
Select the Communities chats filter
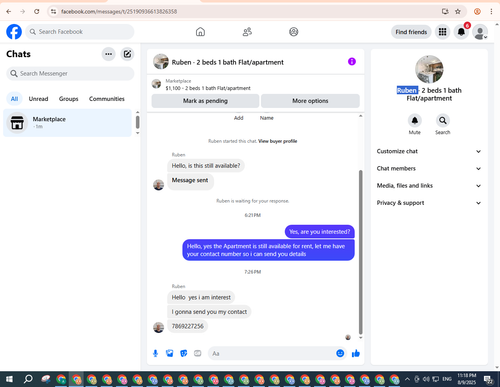click(107, 99)
